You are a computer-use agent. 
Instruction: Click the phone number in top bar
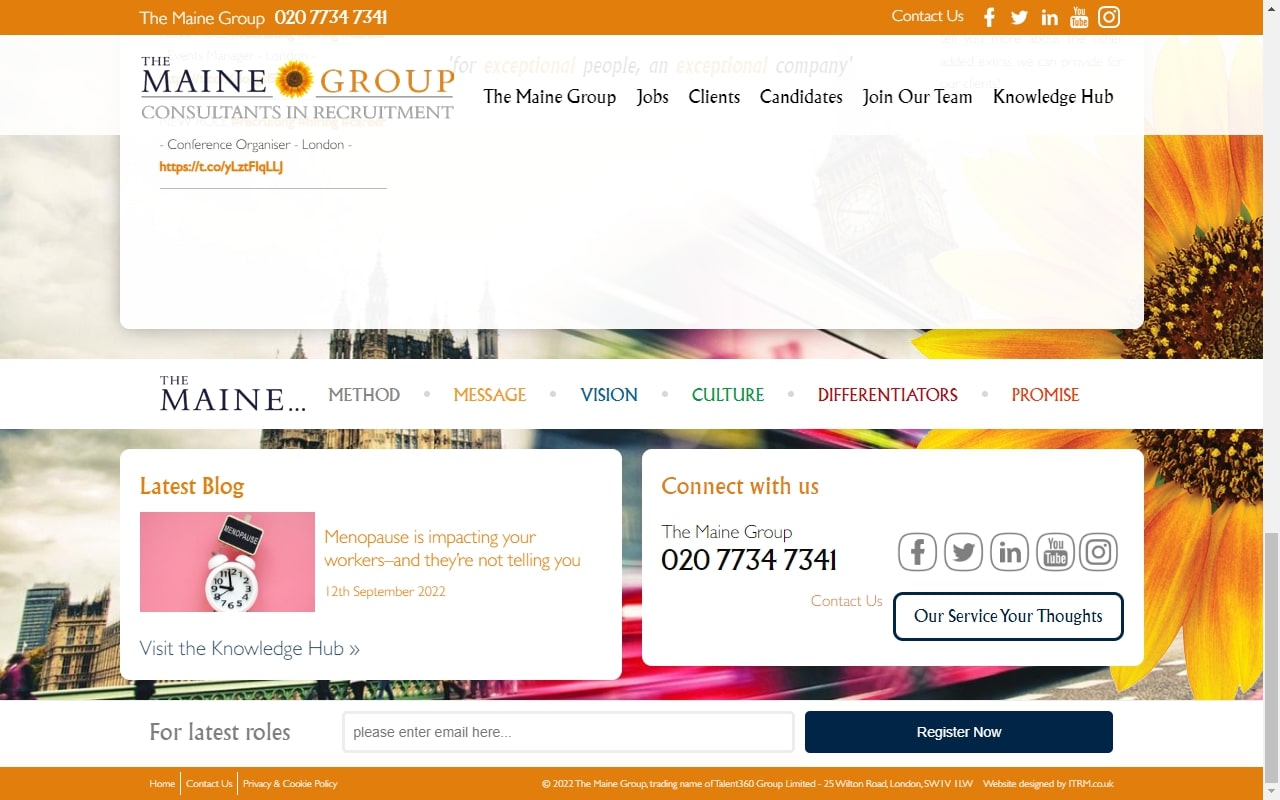coord(331,18)
